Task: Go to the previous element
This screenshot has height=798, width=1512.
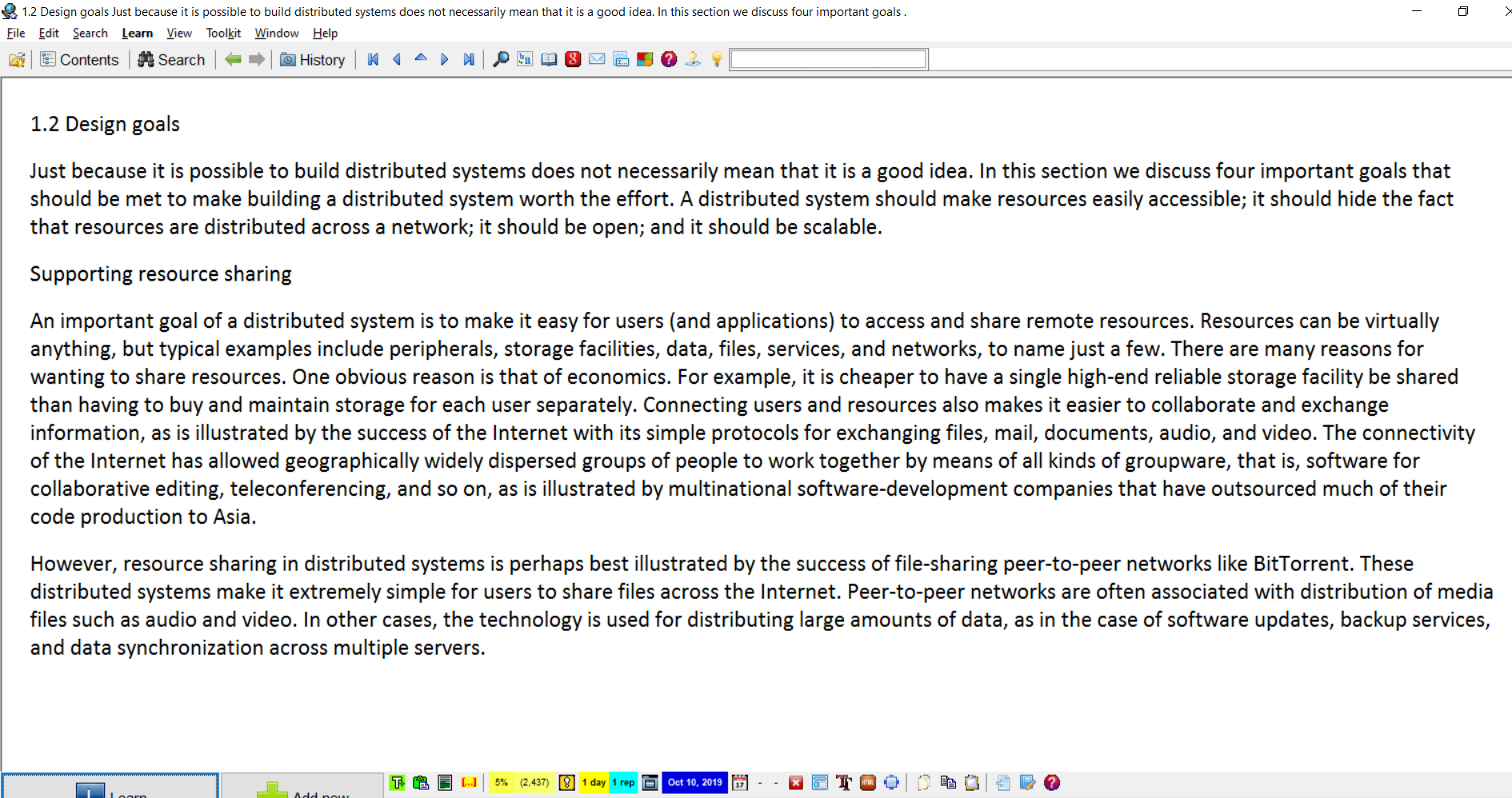Action: coord(397,59)
